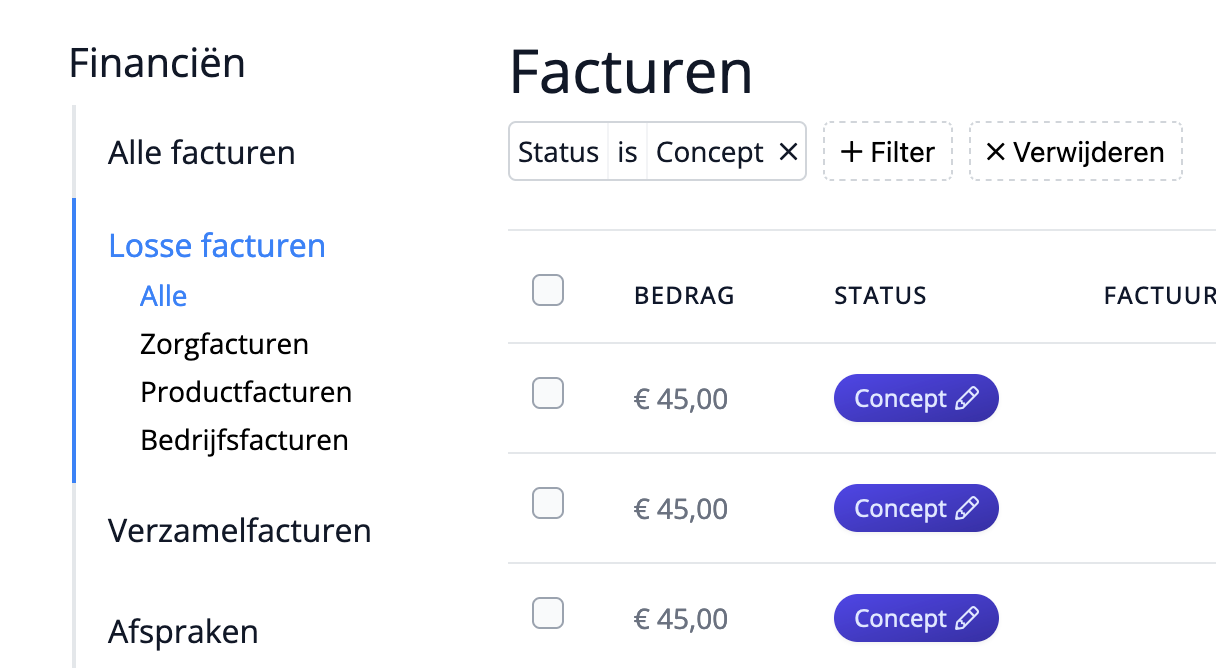Open the 'is' operator in the filter chip
This screenshot has height=668, width=1216.
[627, 151]
